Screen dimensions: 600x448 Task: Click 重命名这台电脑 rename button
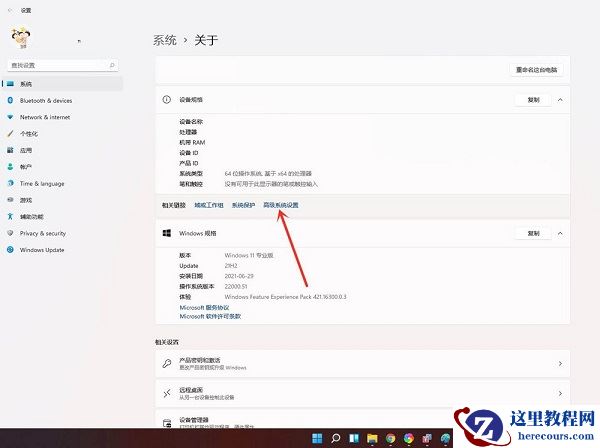536,70
